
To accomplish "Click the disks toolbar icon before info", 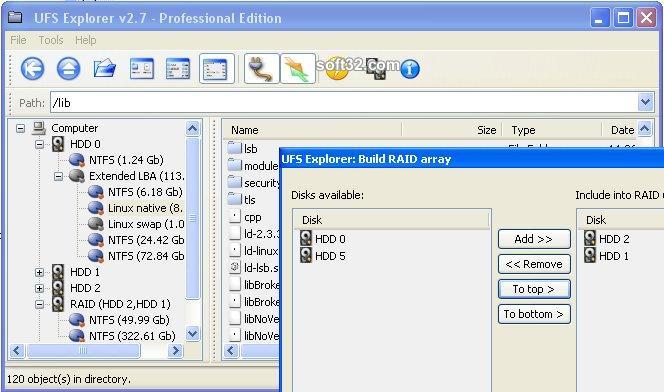I will (376, 69).
